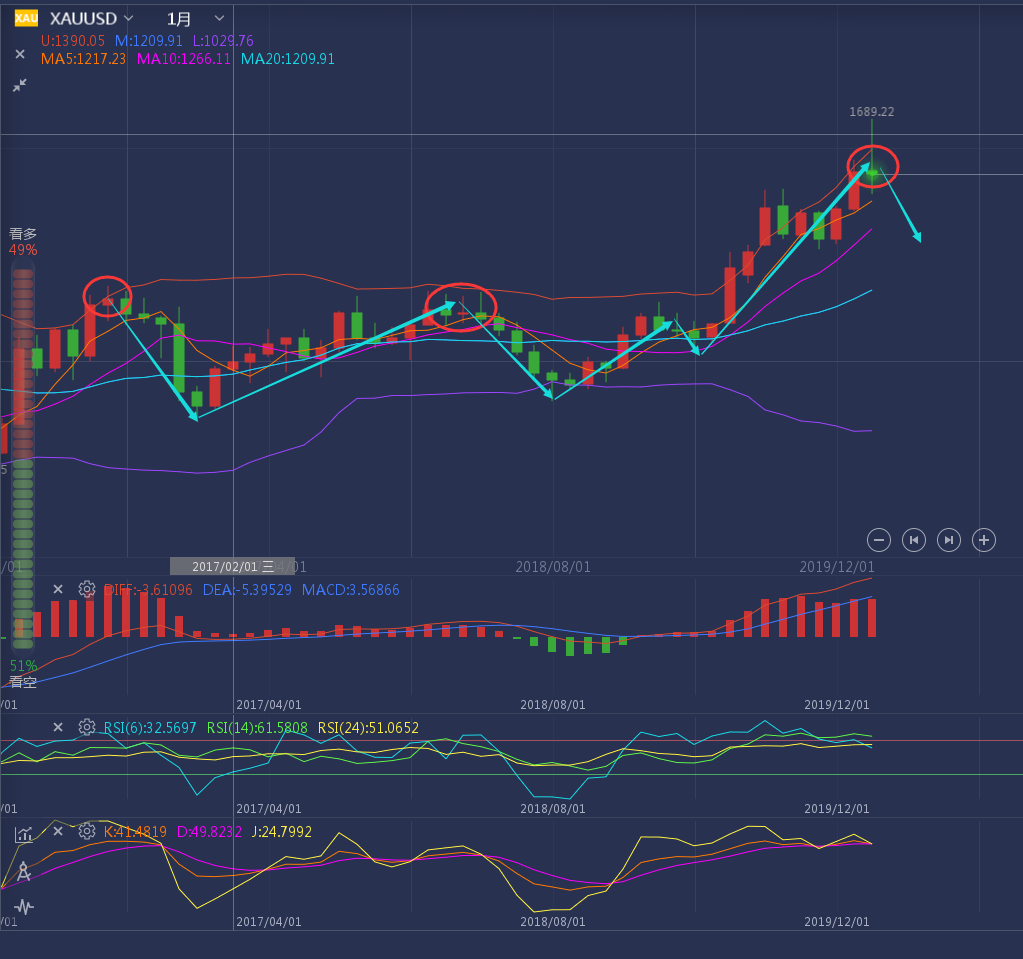
Task: Open the chart indicators icon
Action: point(24,834)
